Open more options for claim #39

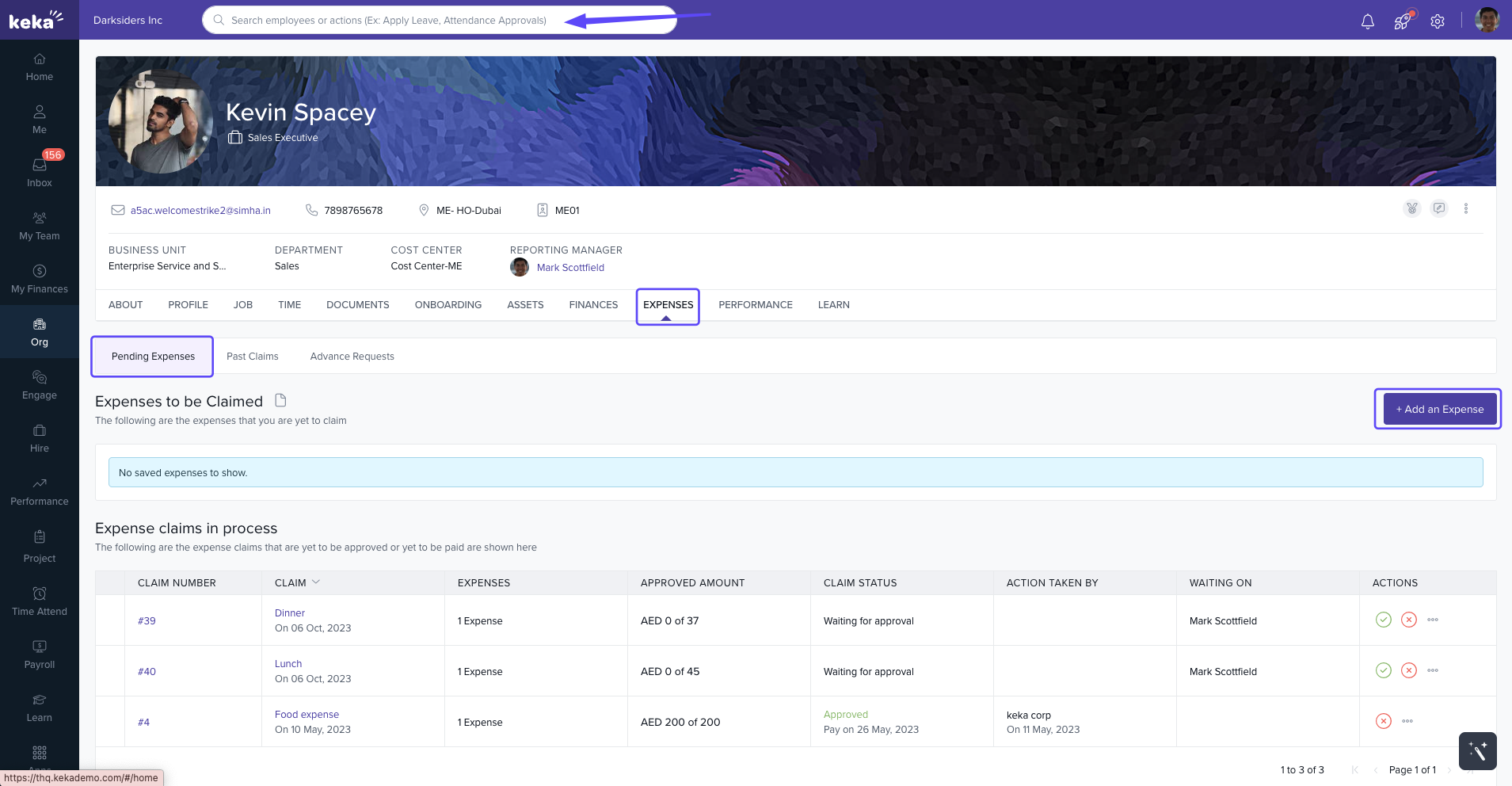[1433, 620]
